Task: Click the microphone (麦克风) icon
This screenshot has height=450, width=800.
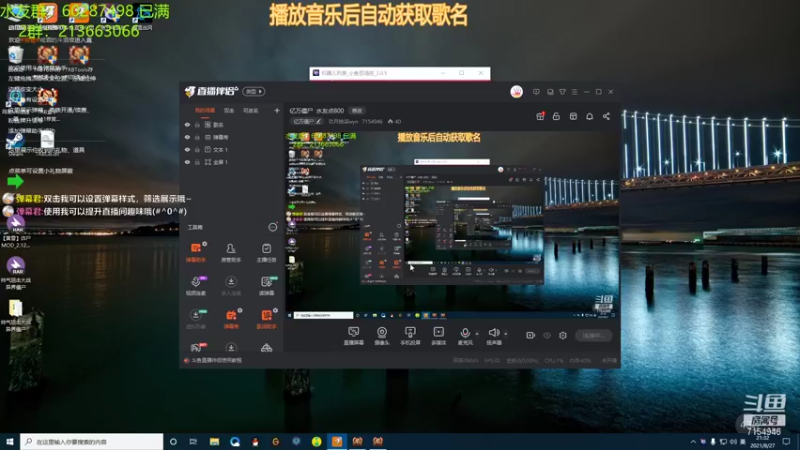Action: [x=465, y=333]
